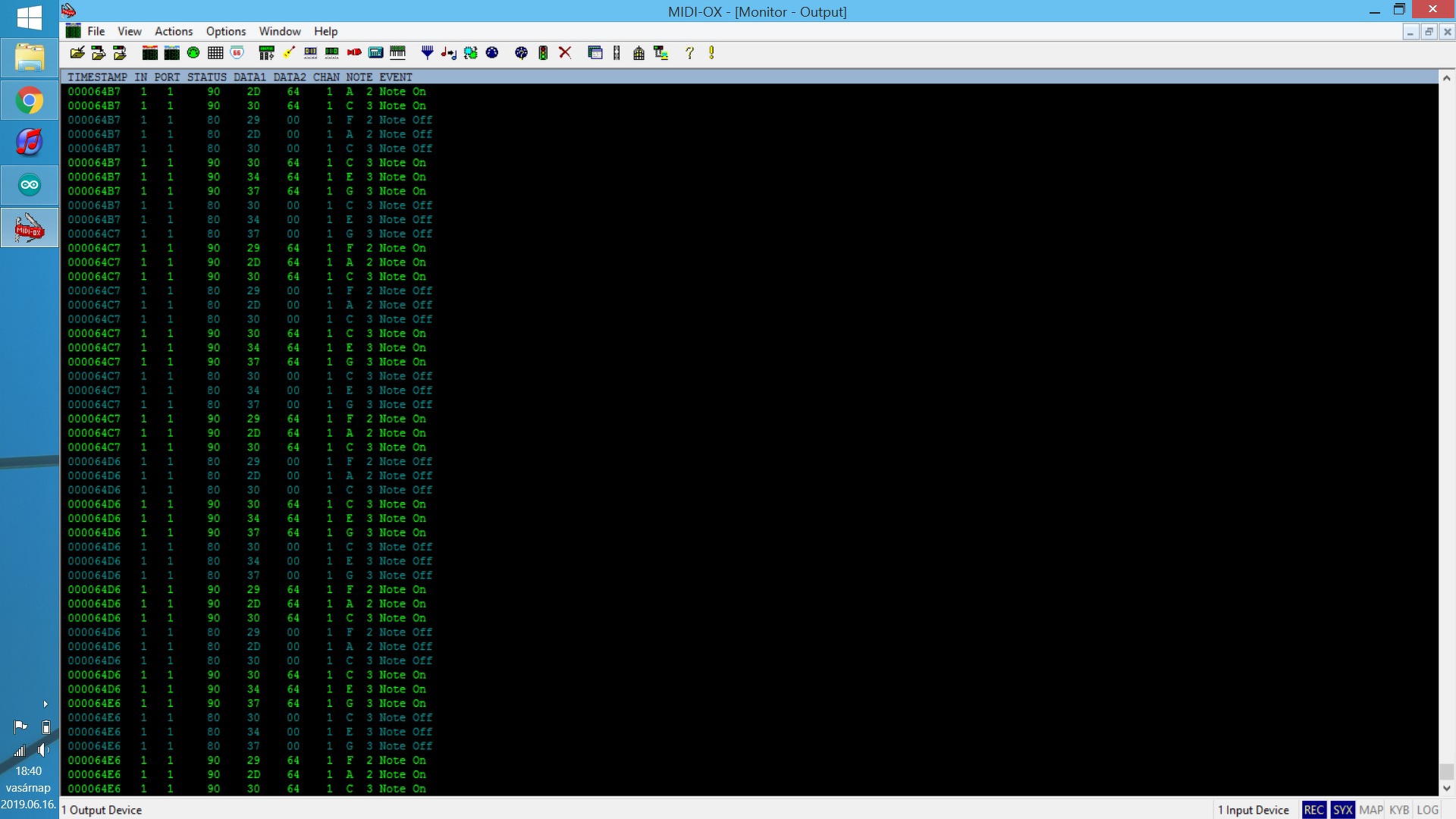Toggle the REC status indicator
Screen dimensions: 1456x819
(1313, 809)
